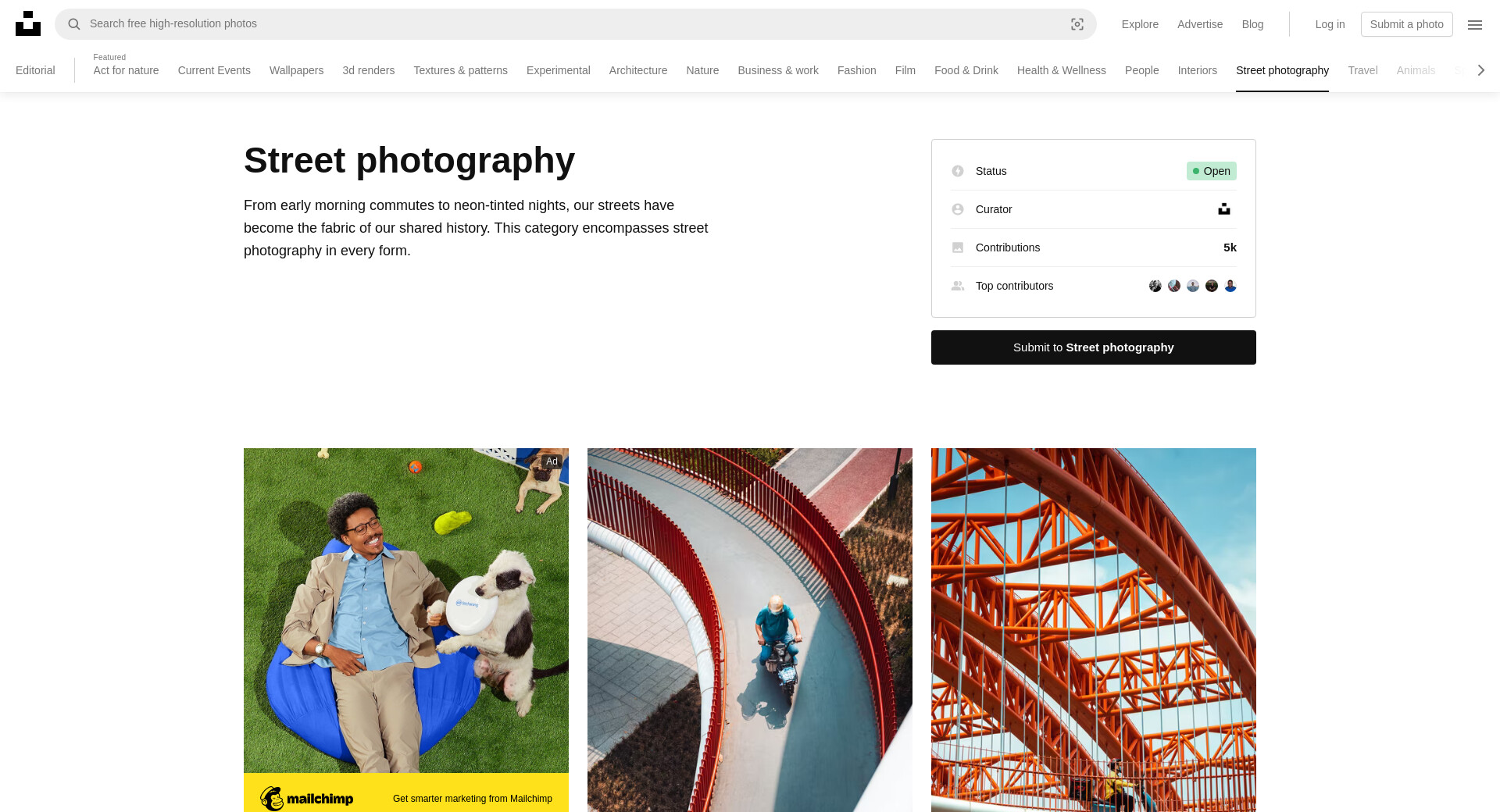Viewport: 1500px width, 812px height.
Task: Open the Log in link
Action: 1330,24
